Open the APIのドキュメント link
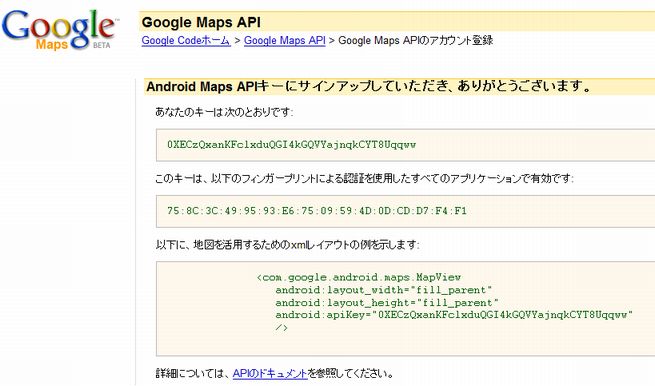 click(270, 373)
